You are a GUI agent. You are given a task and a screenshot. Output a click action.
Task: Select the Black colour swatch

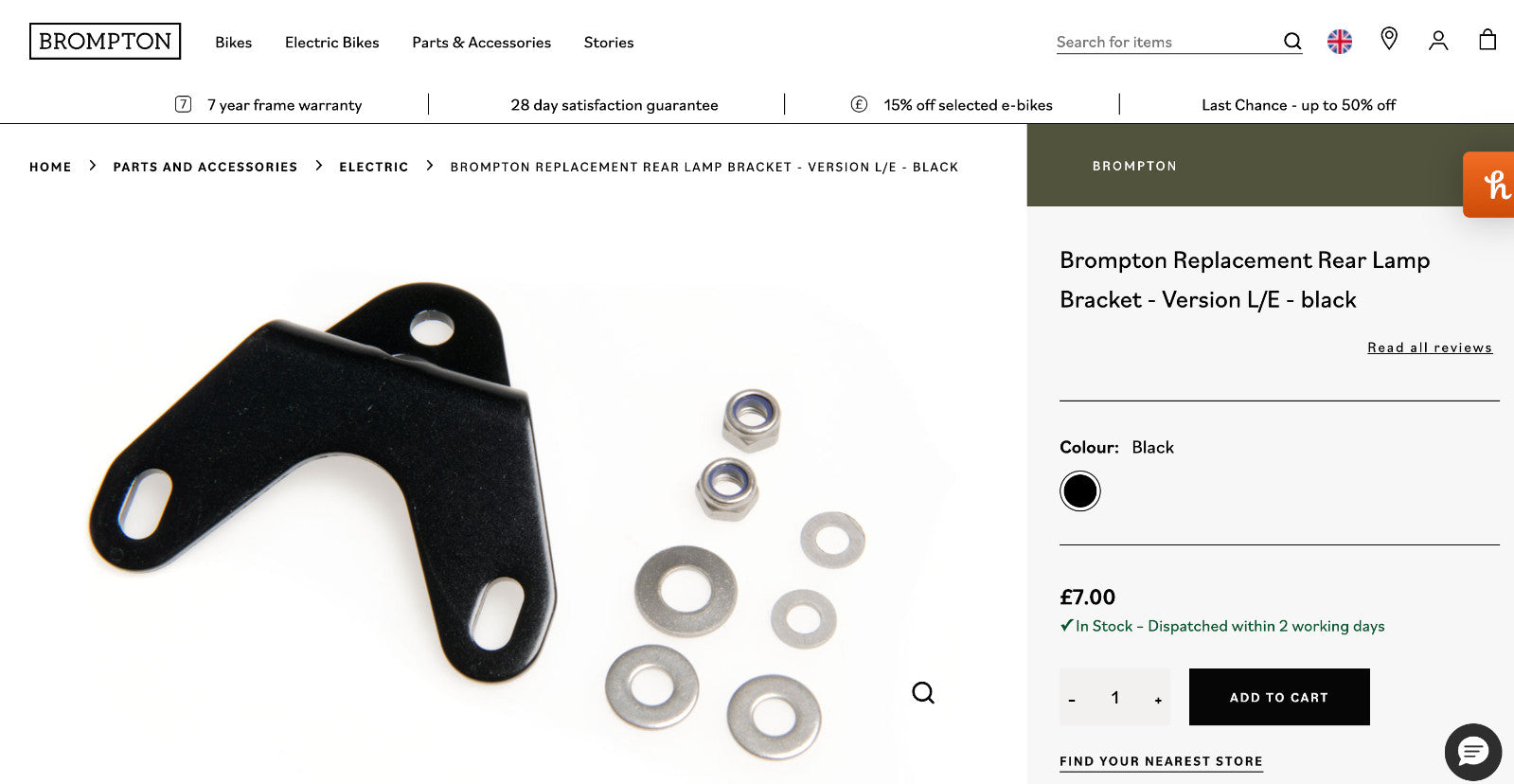pos(1080,491)
